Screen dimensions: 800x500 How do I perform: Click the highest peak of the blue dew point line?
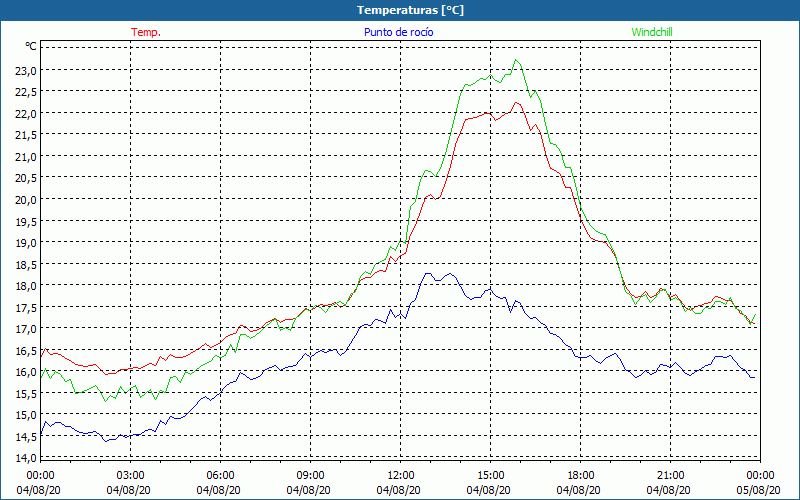[428, 273]
